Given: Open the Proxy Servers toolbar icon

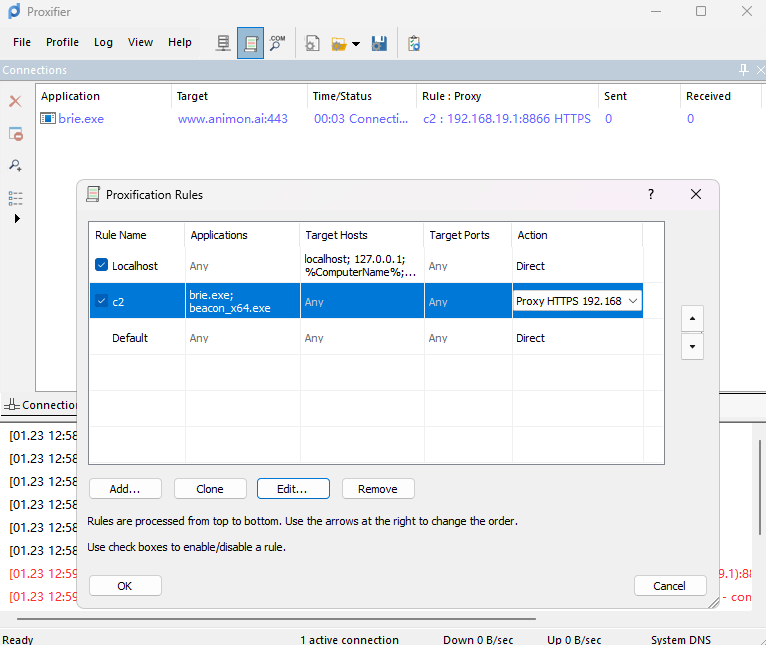Looking at the screenshot, I should click(223, 43).
